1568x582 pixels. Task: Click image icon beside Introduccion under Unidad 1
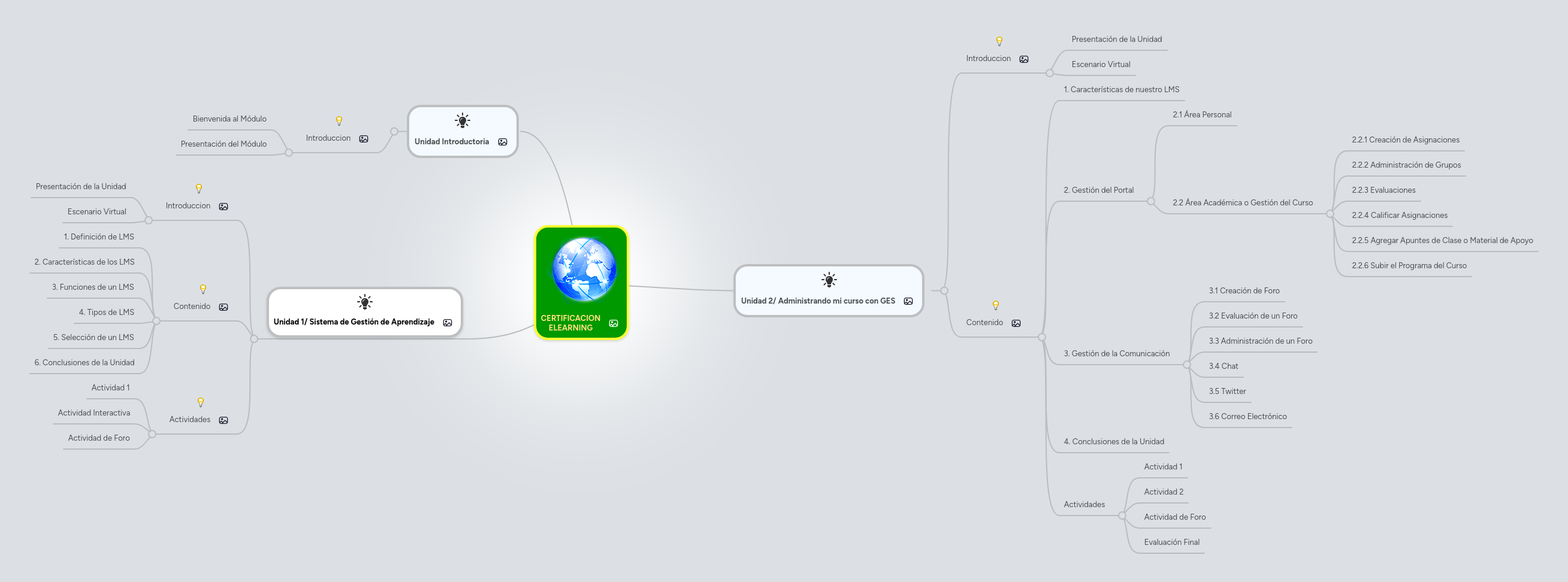pyautogui.click(x=223, y=206)
